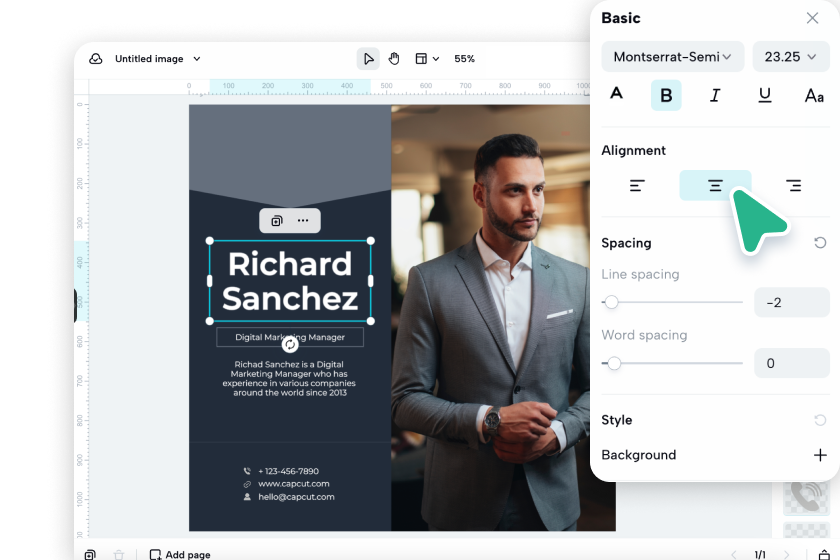This screenshot has width=840, height=560.
Task: Click the Line spacing value field
Action: click(792, 302)
